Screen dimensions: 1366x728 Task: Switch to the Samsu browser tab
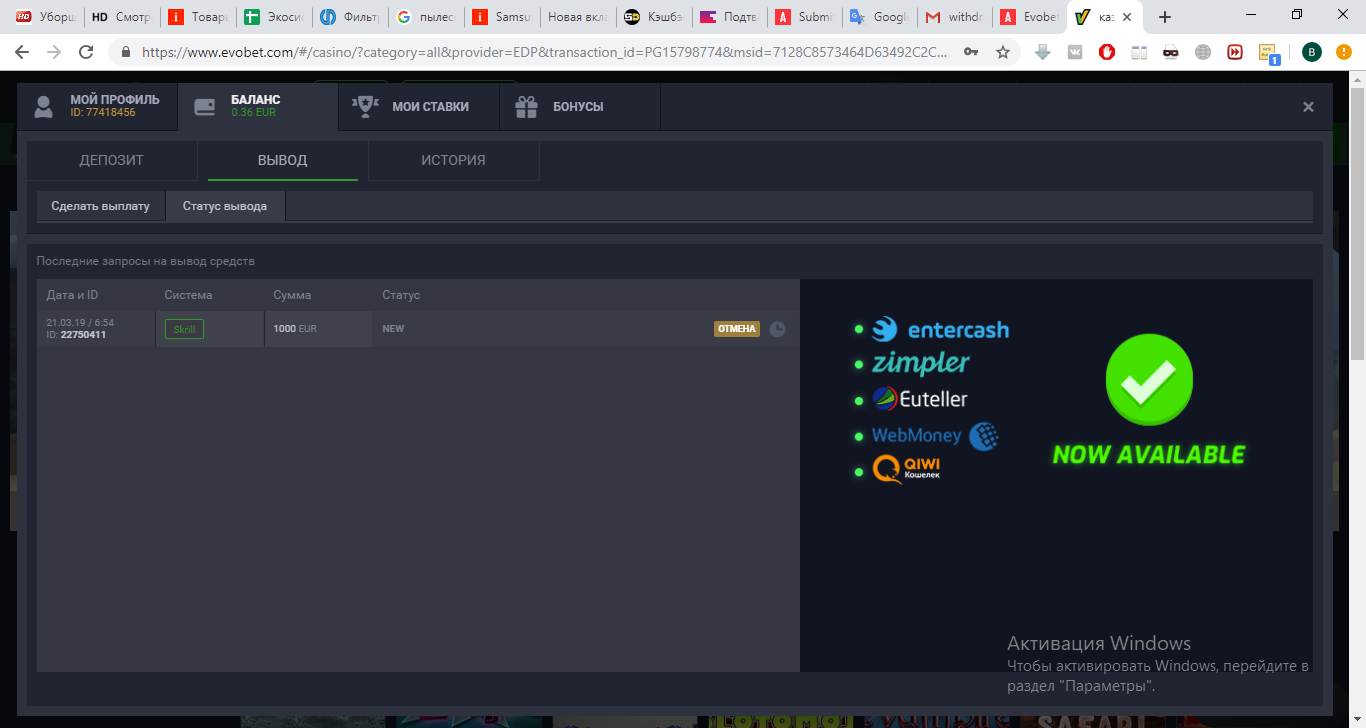[502, 17]
